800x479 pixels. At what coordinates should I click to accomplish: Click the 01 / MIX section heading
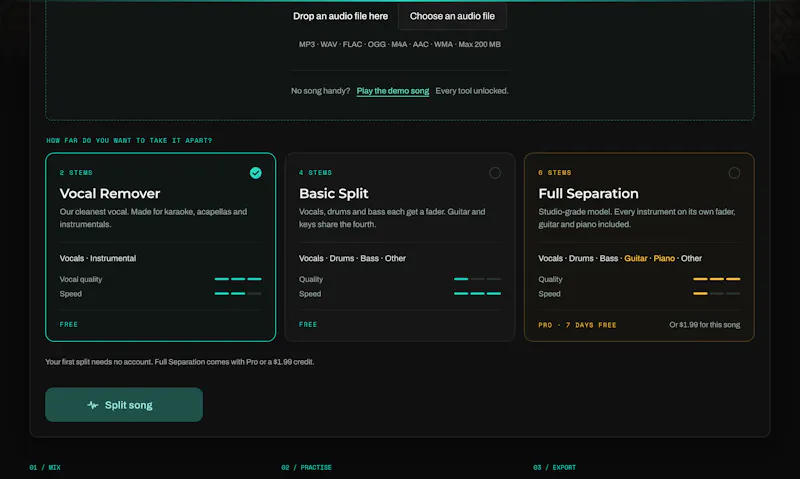pos(45,467)
